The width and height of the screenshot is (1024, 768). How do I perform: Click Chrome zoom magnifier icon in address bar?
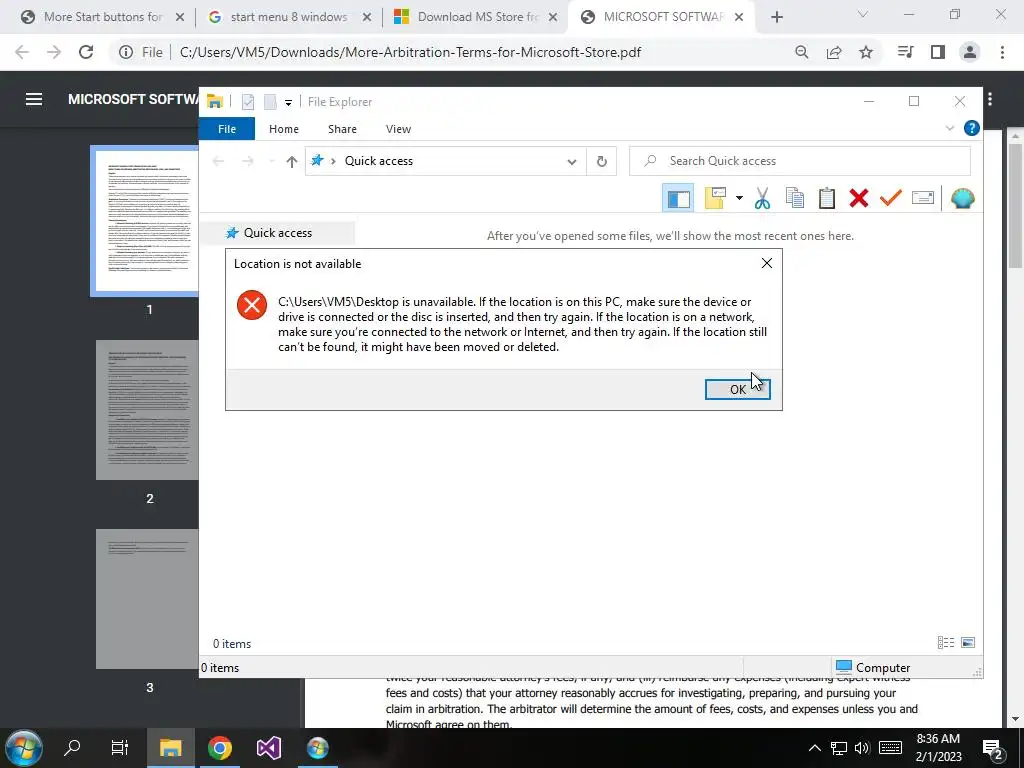click(802, 52)
